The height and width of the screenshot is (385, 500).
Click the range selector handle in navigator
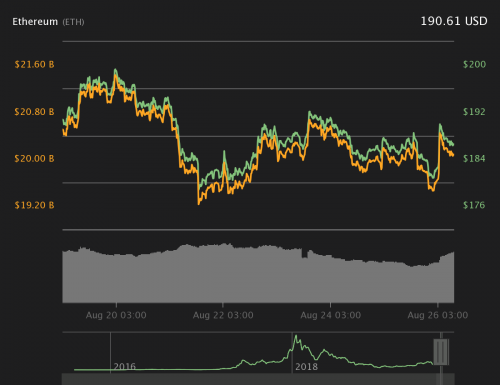441,352
